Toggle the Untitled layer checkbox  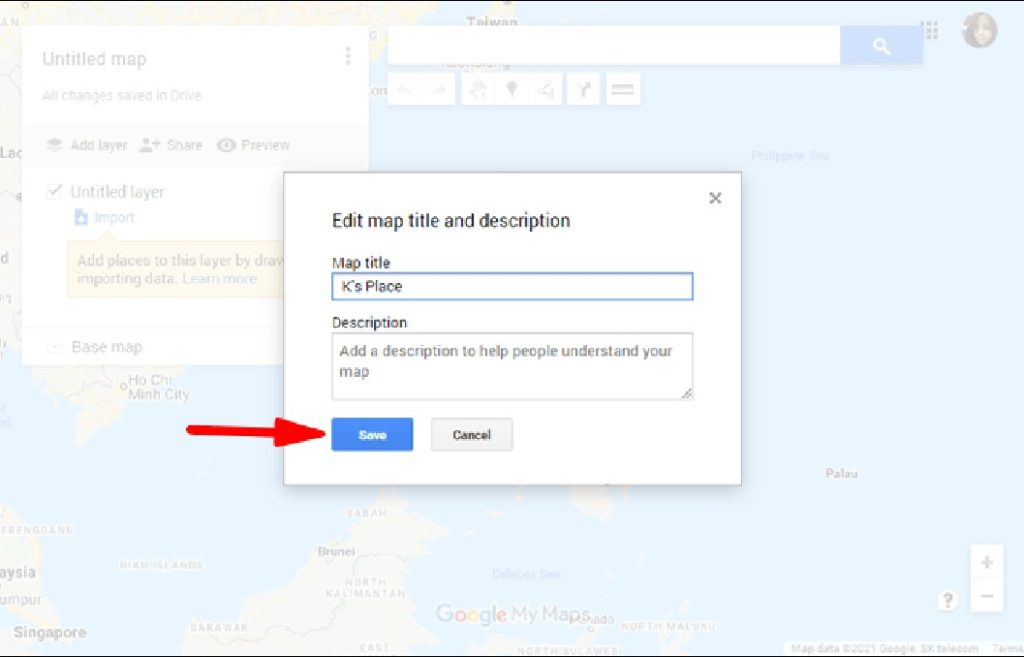54,192
